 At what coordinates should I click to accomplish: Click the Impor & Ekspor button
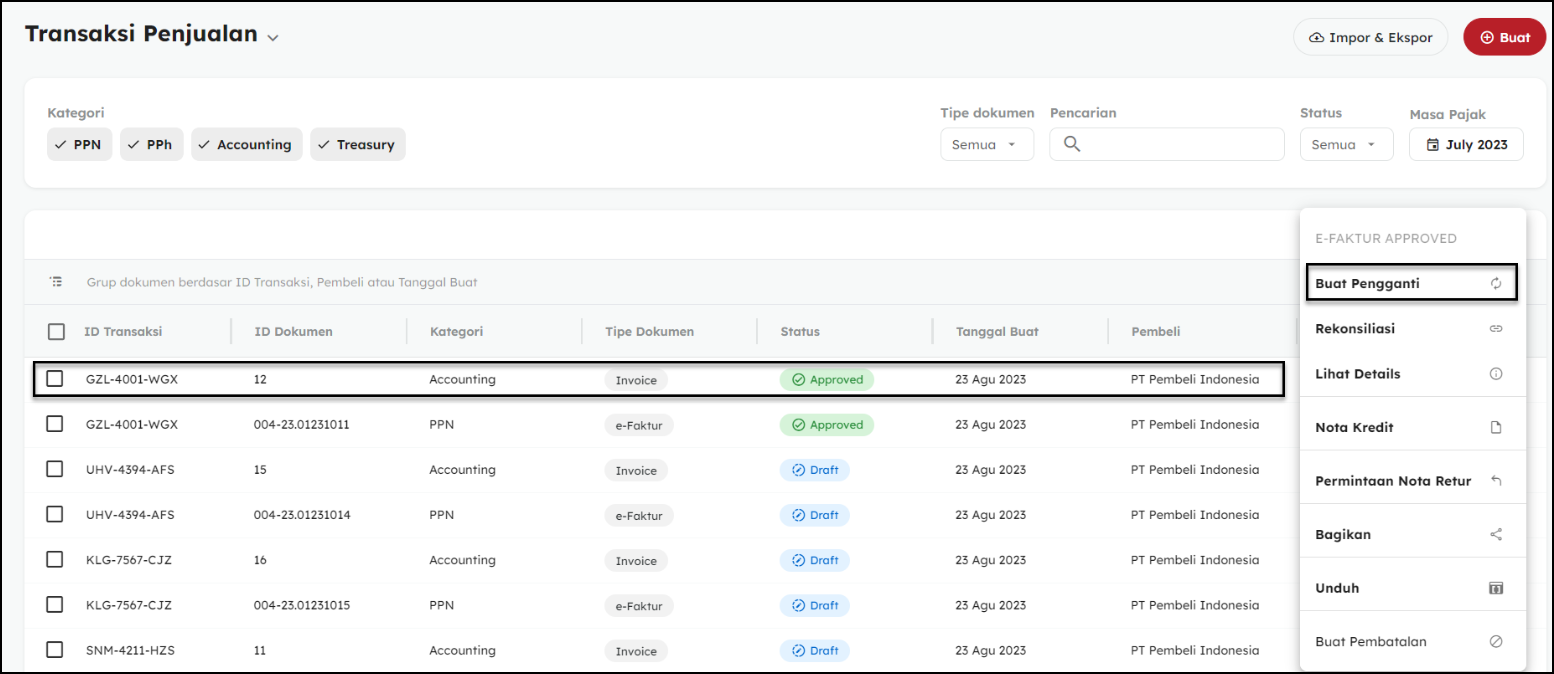(x=1370, y=37)
